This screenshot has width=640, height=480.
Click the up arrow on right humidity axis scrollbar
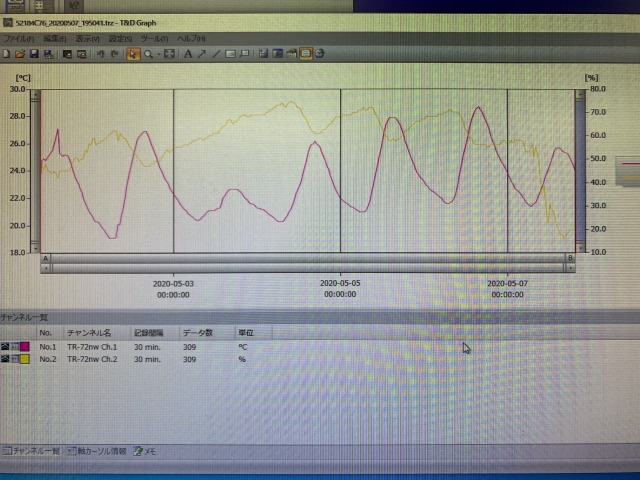click(x=580, y=95)
